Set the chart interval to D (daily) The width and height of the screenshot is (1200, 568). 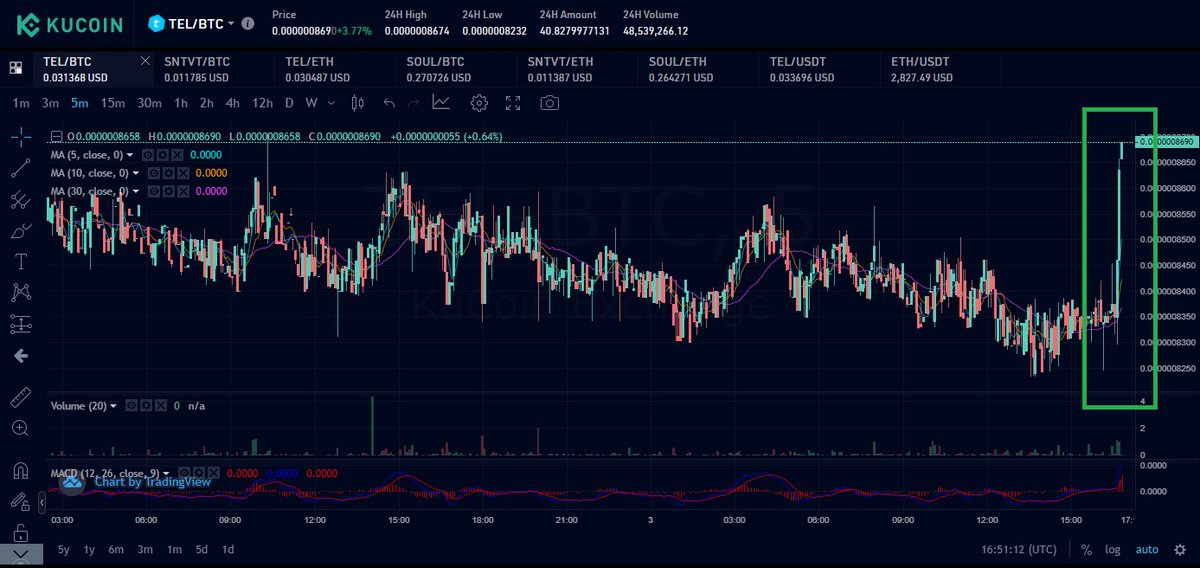pos(289,102)
